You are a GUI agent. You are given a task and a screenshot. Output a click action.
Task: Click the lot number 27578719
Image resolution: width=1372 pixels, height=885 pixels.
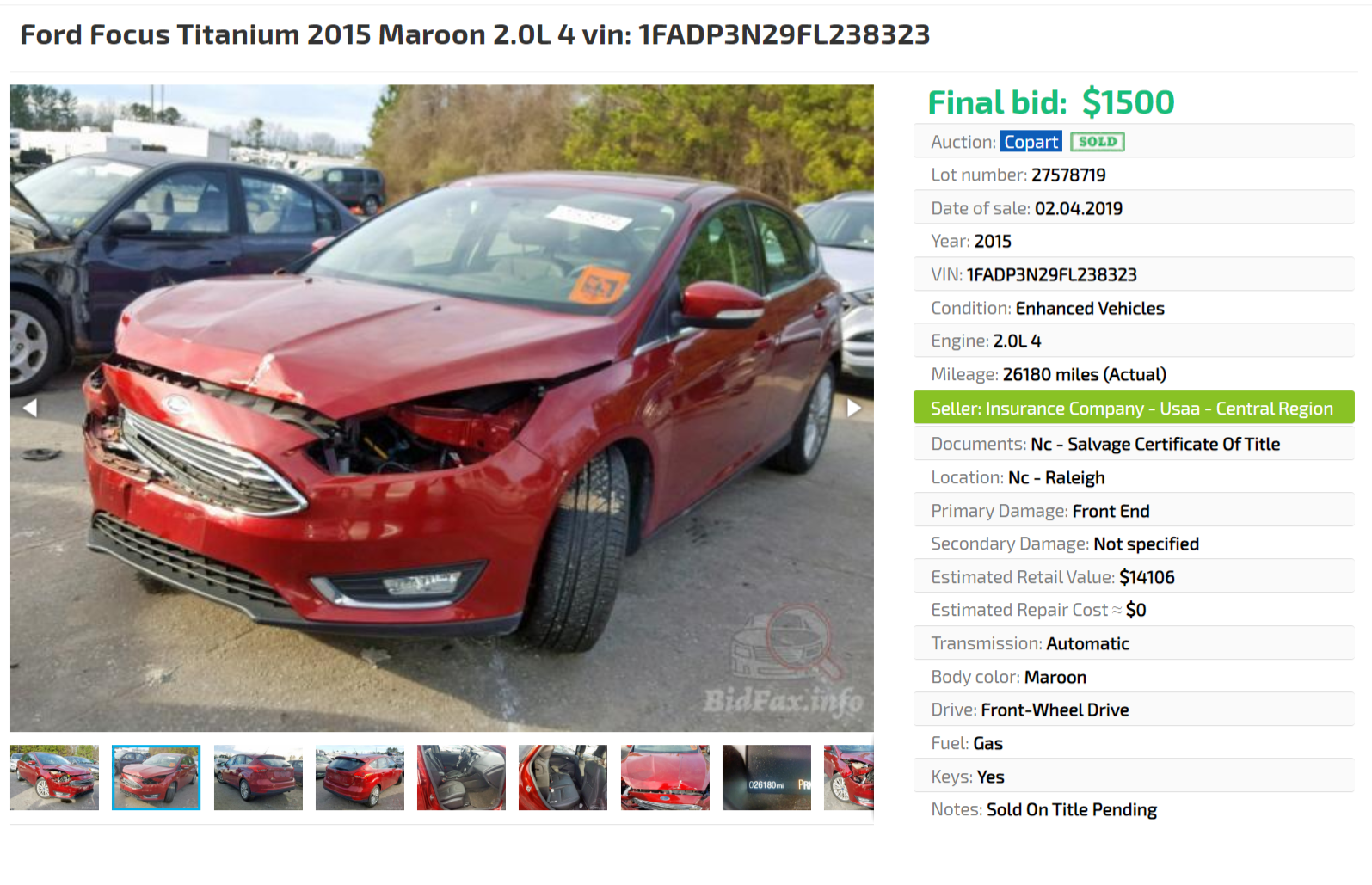pos(1068,175)
